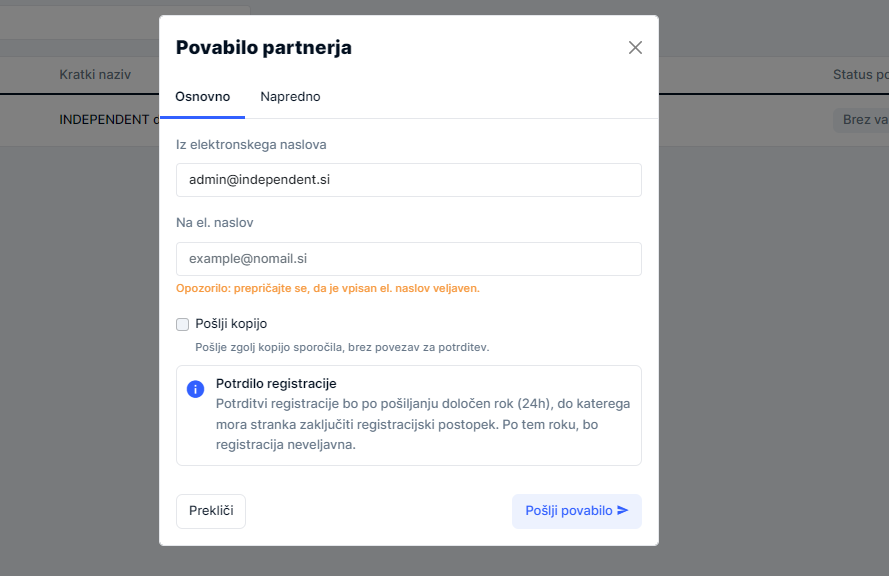Focus the admin@independent.si sender email field
This screenshot has height=576, width=889.
tap(408, 180)
